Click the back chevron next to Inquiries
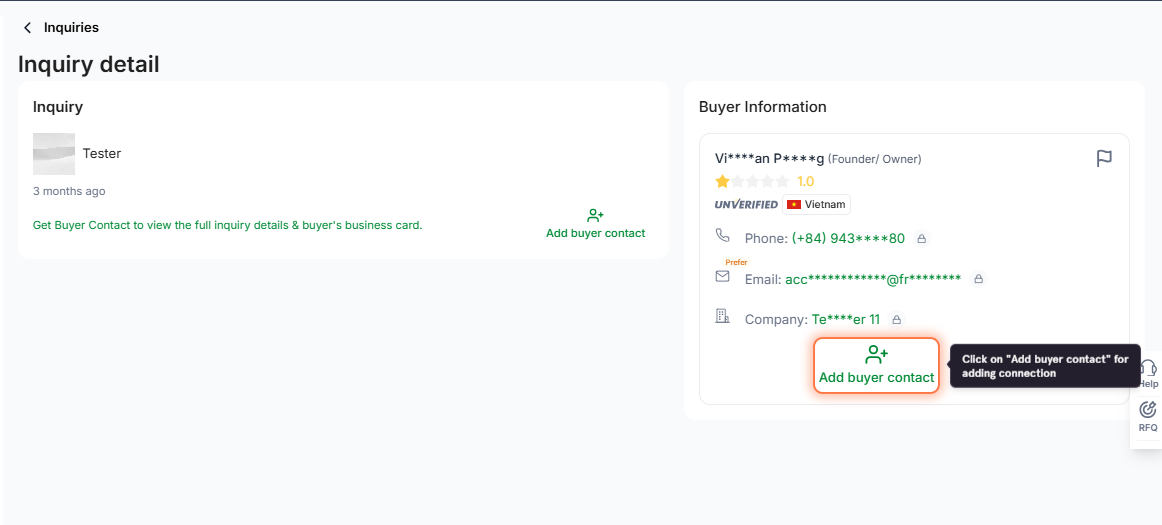 [27, 28]
